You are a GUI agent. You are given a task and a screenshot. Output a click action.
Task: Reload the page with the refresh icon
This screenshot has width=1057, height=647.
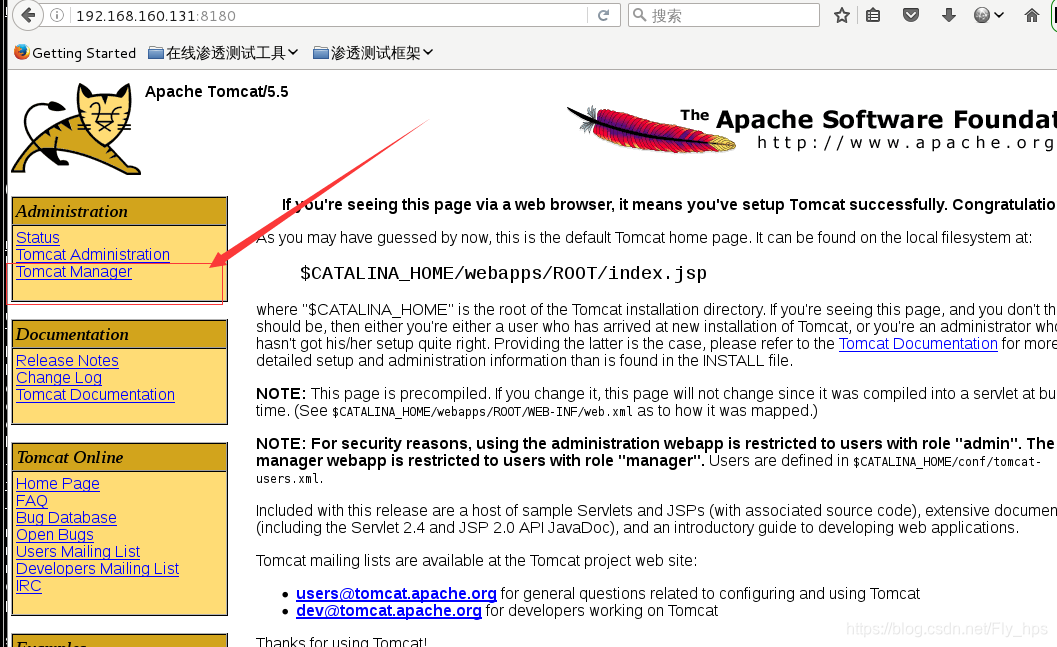(603, 15)
